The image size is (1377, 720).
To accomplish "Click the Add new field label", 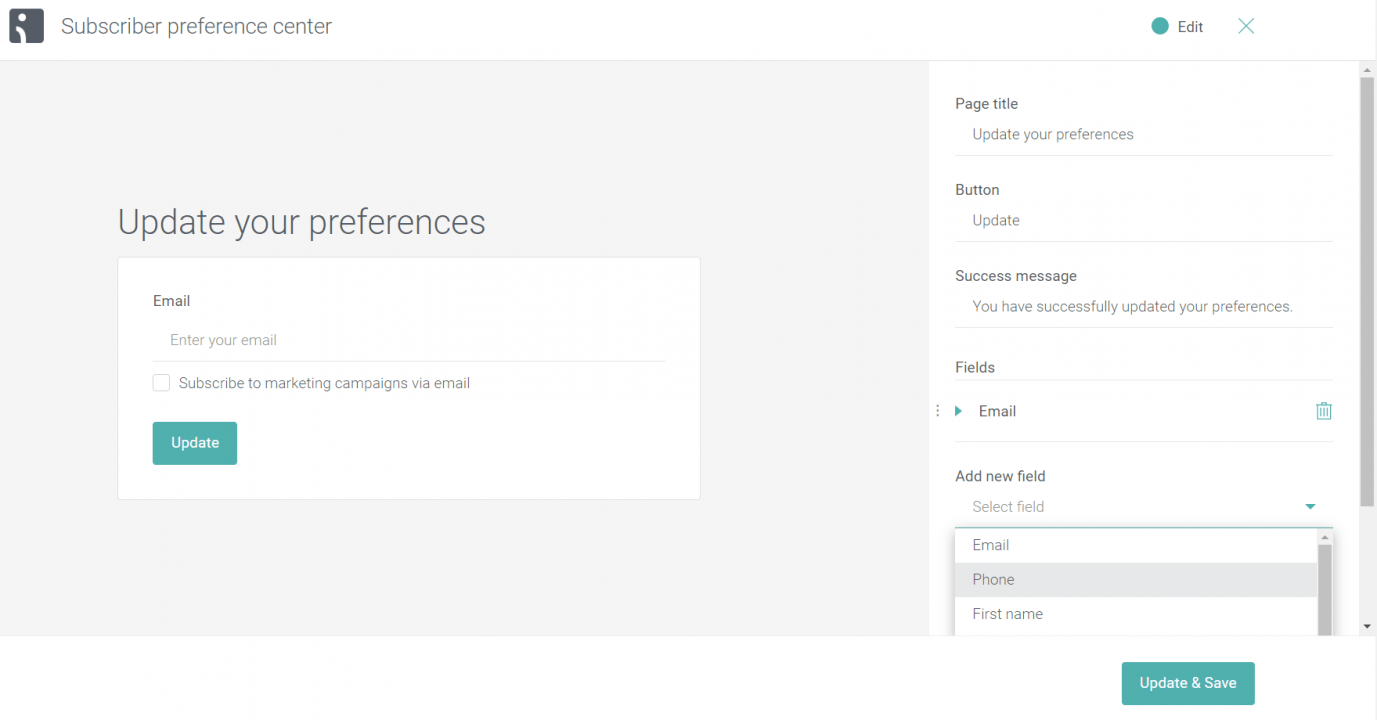I will 1000,477.
